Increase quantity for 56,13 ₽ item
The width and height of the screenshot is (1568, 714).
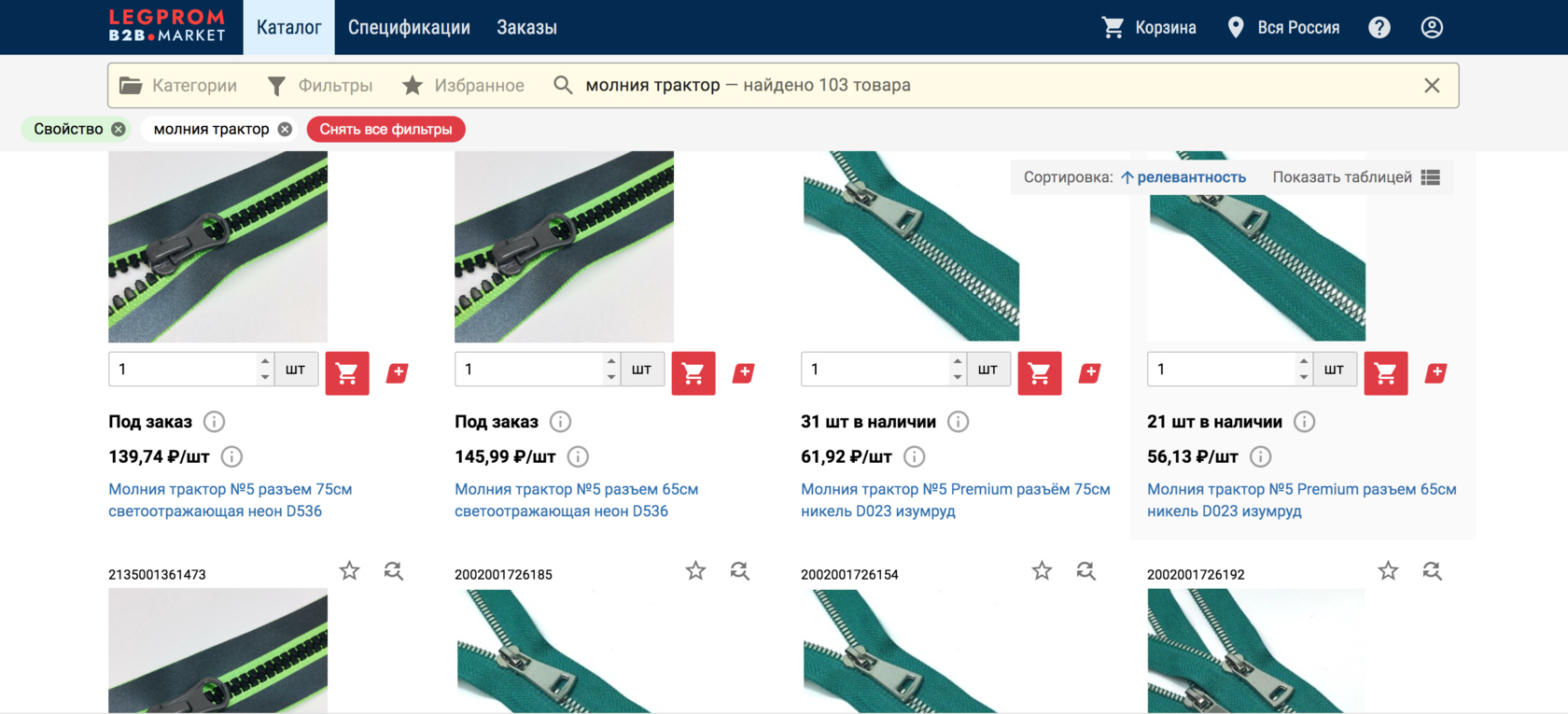pyautogui.click(x=1304, y=361)
